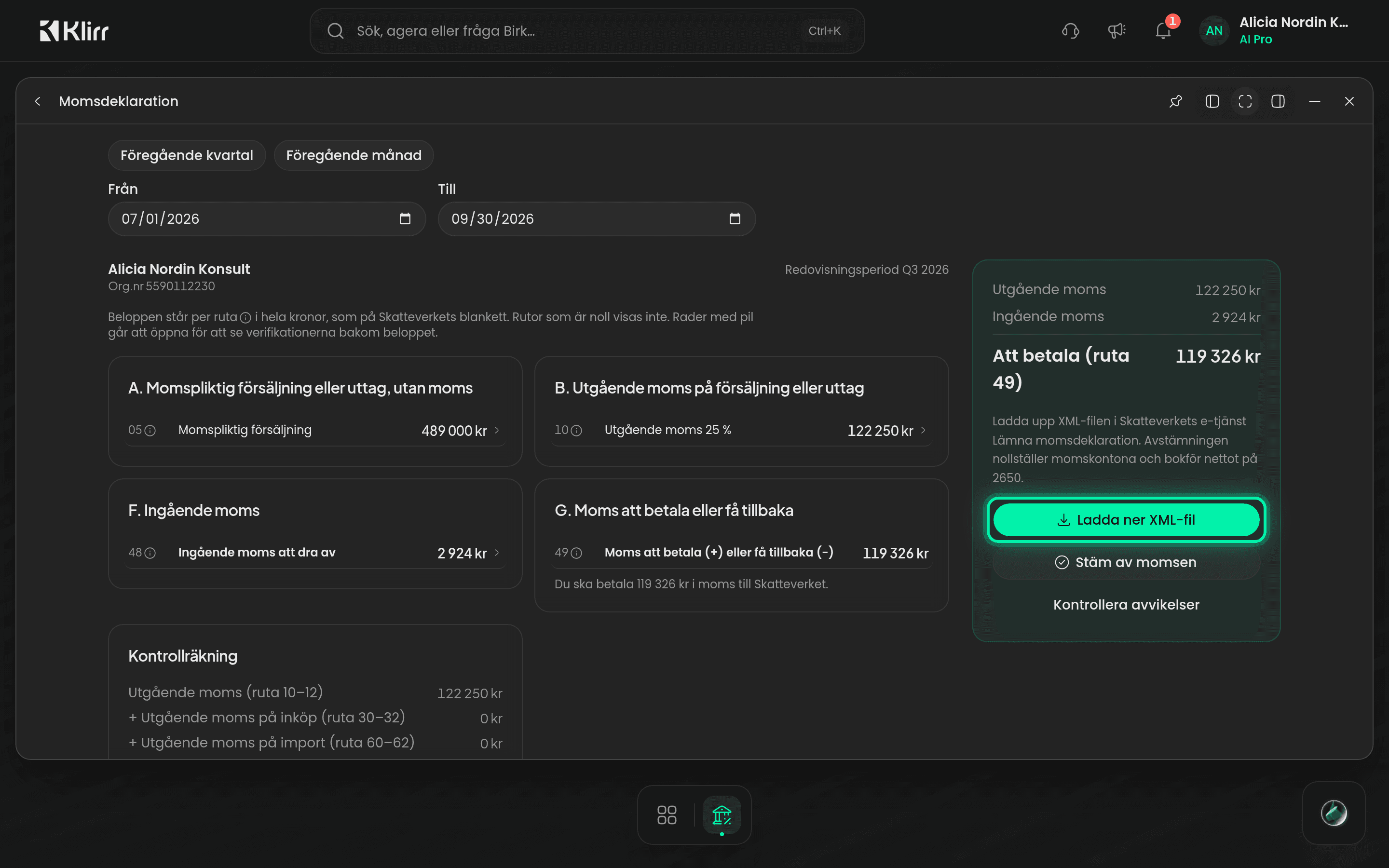Click Kontrollräkning heading
The height and width of the screenshot is (868, 1389).
tap(182, 656)
